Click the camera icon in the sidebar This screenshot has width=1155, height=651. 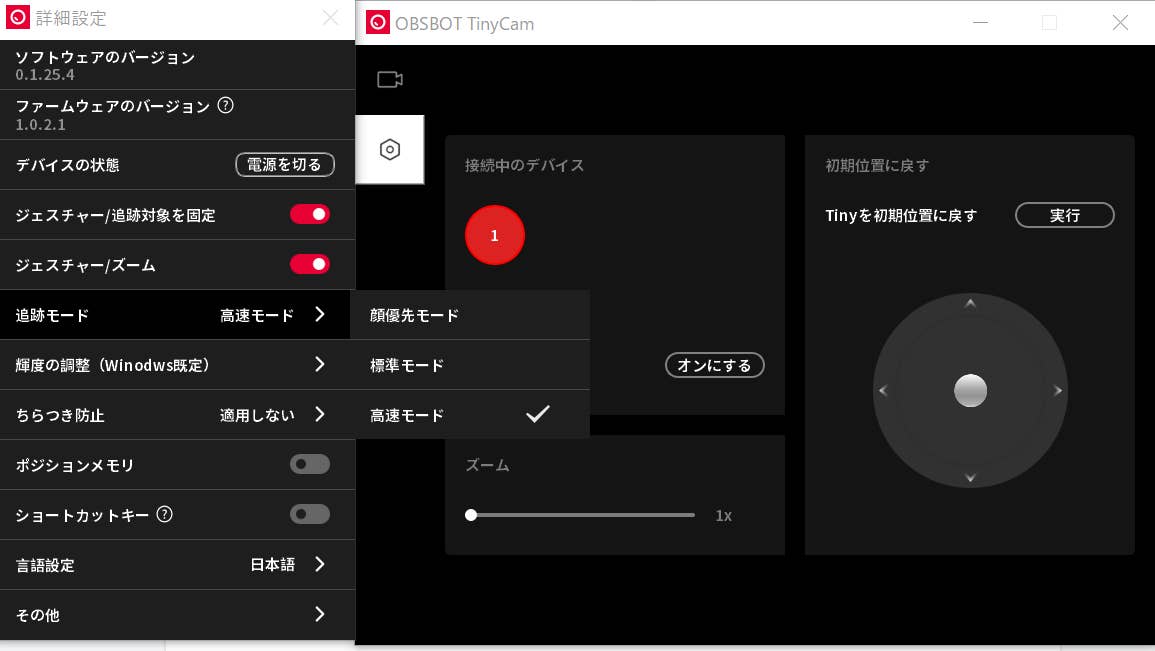[389, 80]
